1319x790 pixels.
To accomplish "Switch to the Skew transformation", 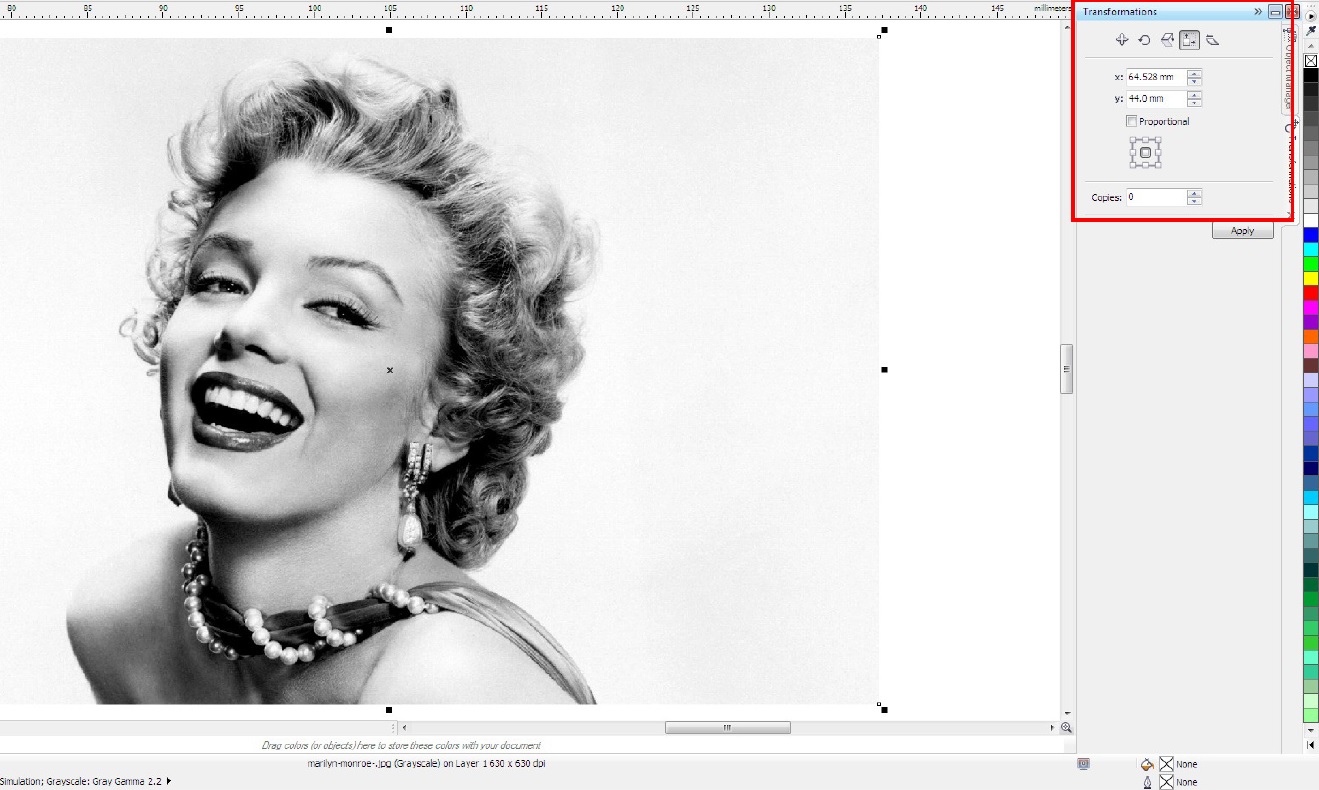I will click(x=1212, y=40).
